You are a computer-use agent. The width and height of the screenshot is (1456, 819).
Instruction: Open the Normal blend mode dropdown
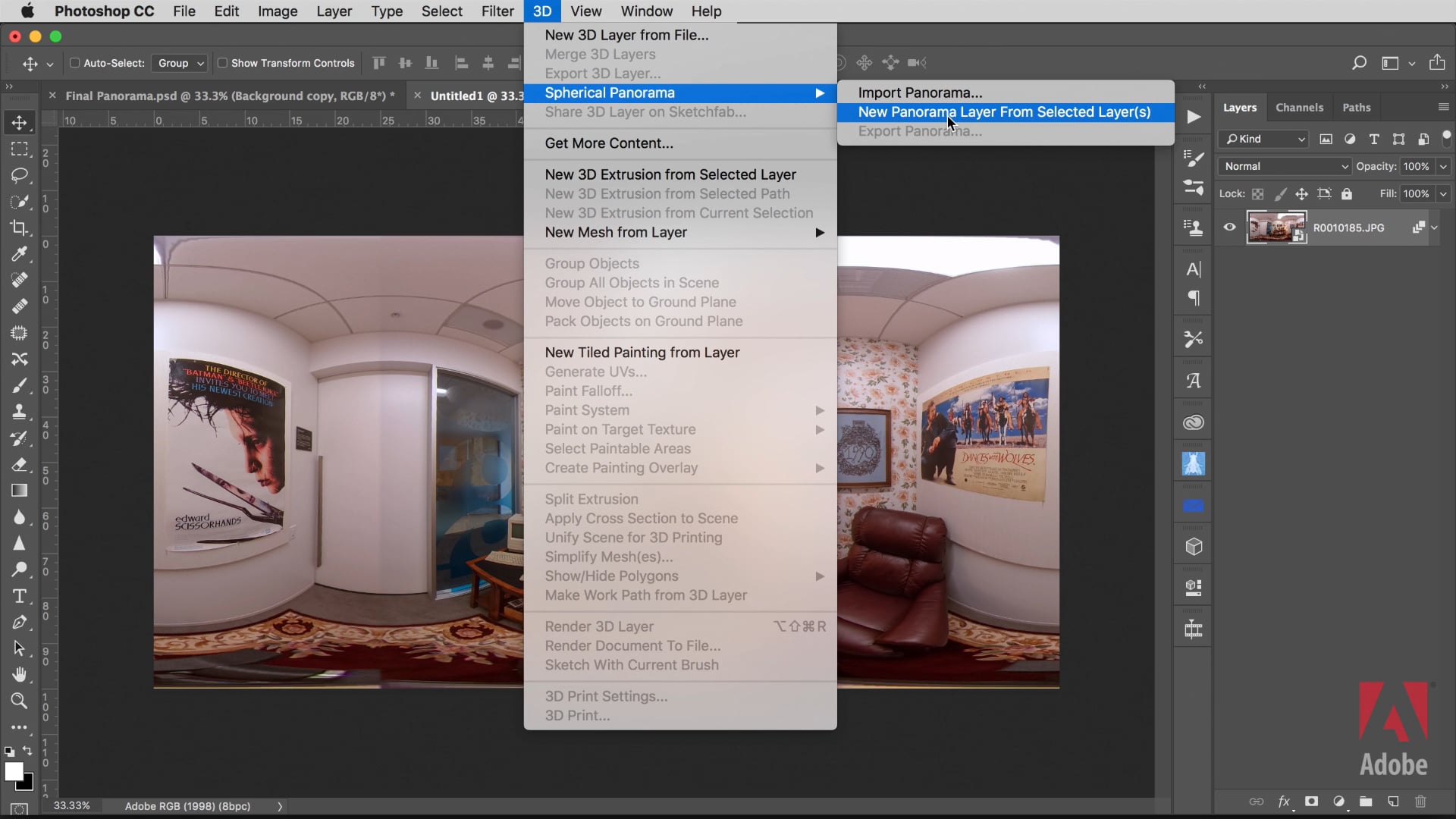pyautogui.click(x=1285, y=166)
